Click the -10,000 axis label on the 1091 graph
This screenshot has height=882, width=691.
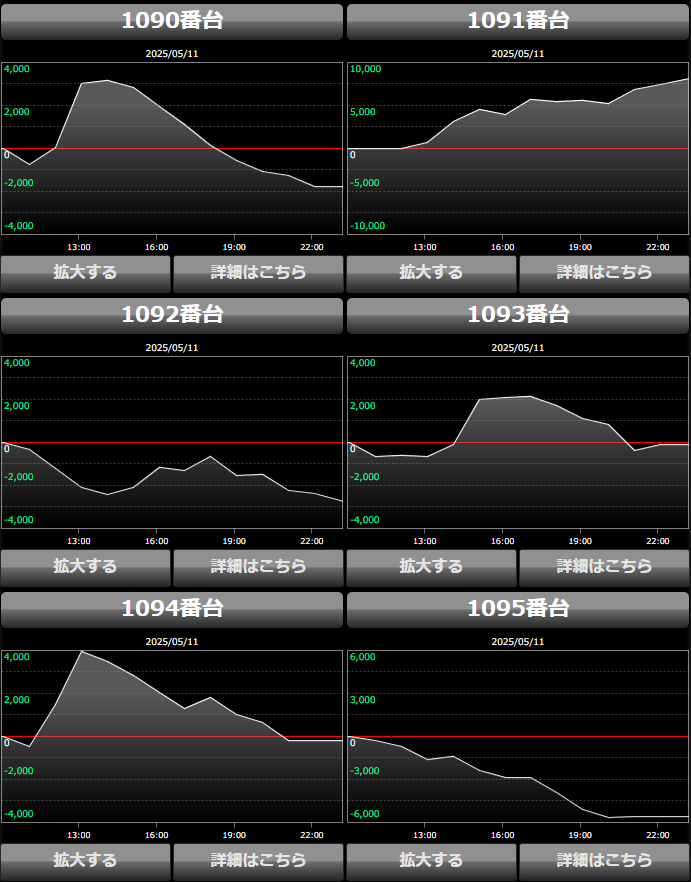(x=367, y=226)
